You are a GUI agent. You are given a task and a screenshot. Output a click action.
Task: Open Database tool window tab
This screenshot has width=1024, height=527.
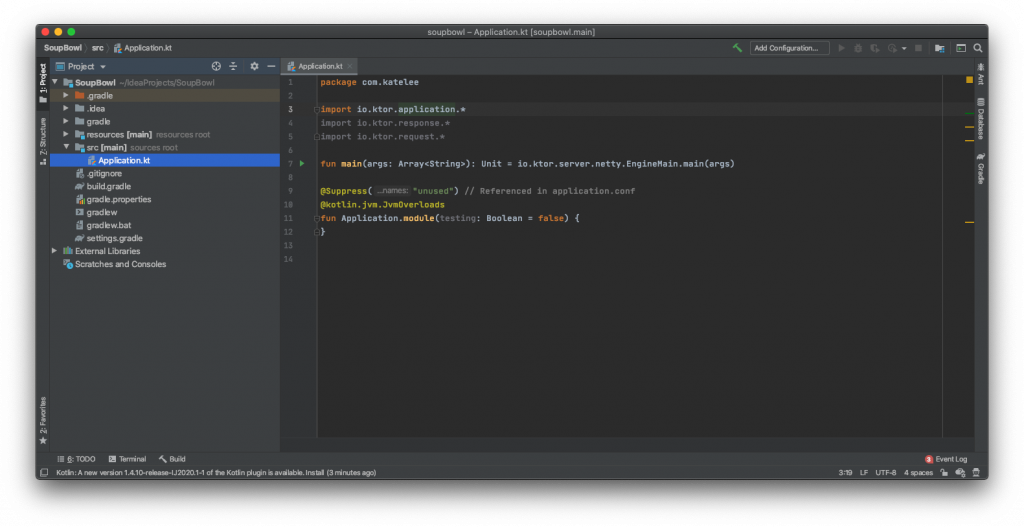(981, 118)
